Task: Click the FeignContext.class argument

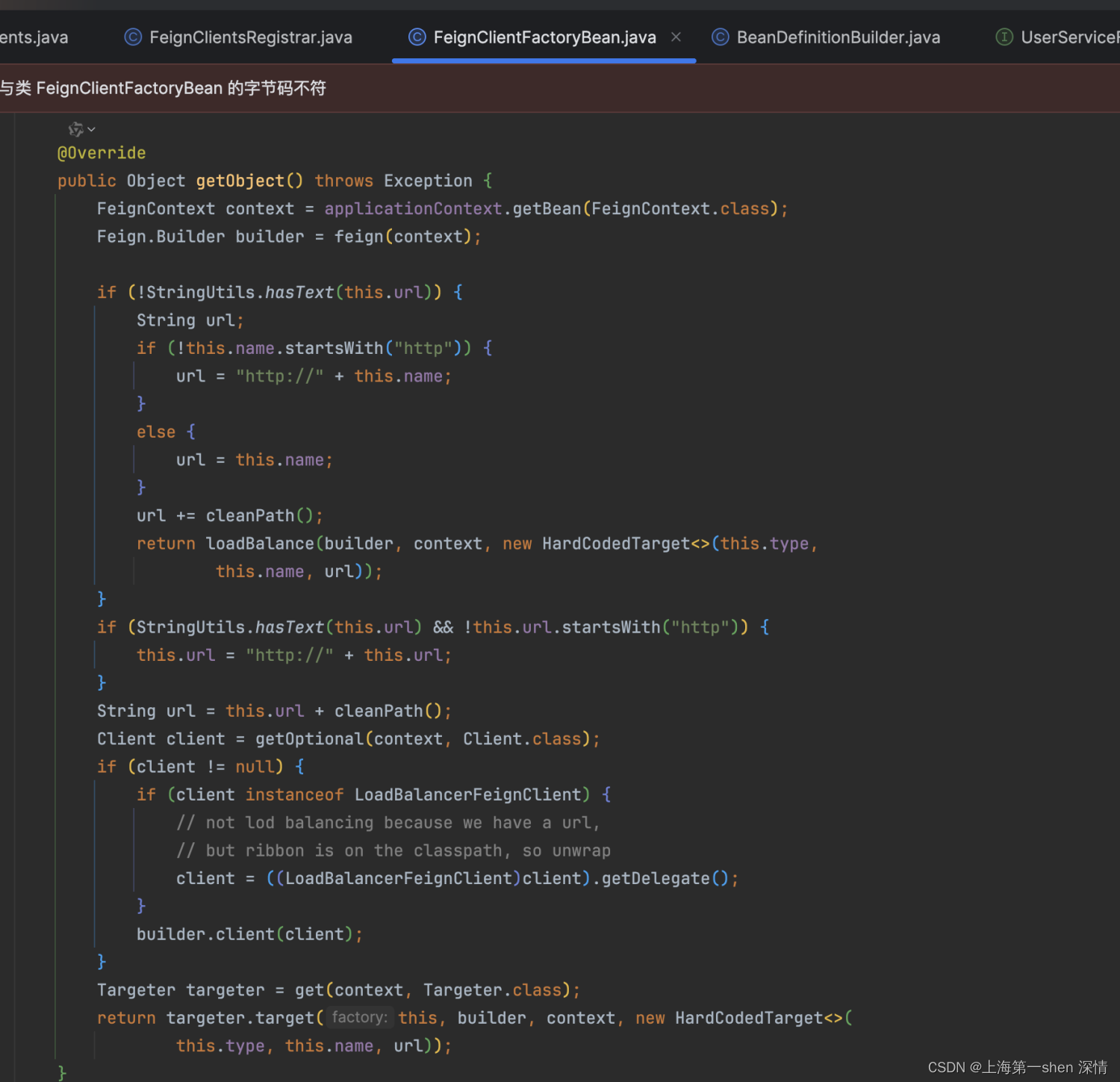Action: pyautogui.click(x=680, y=208)
